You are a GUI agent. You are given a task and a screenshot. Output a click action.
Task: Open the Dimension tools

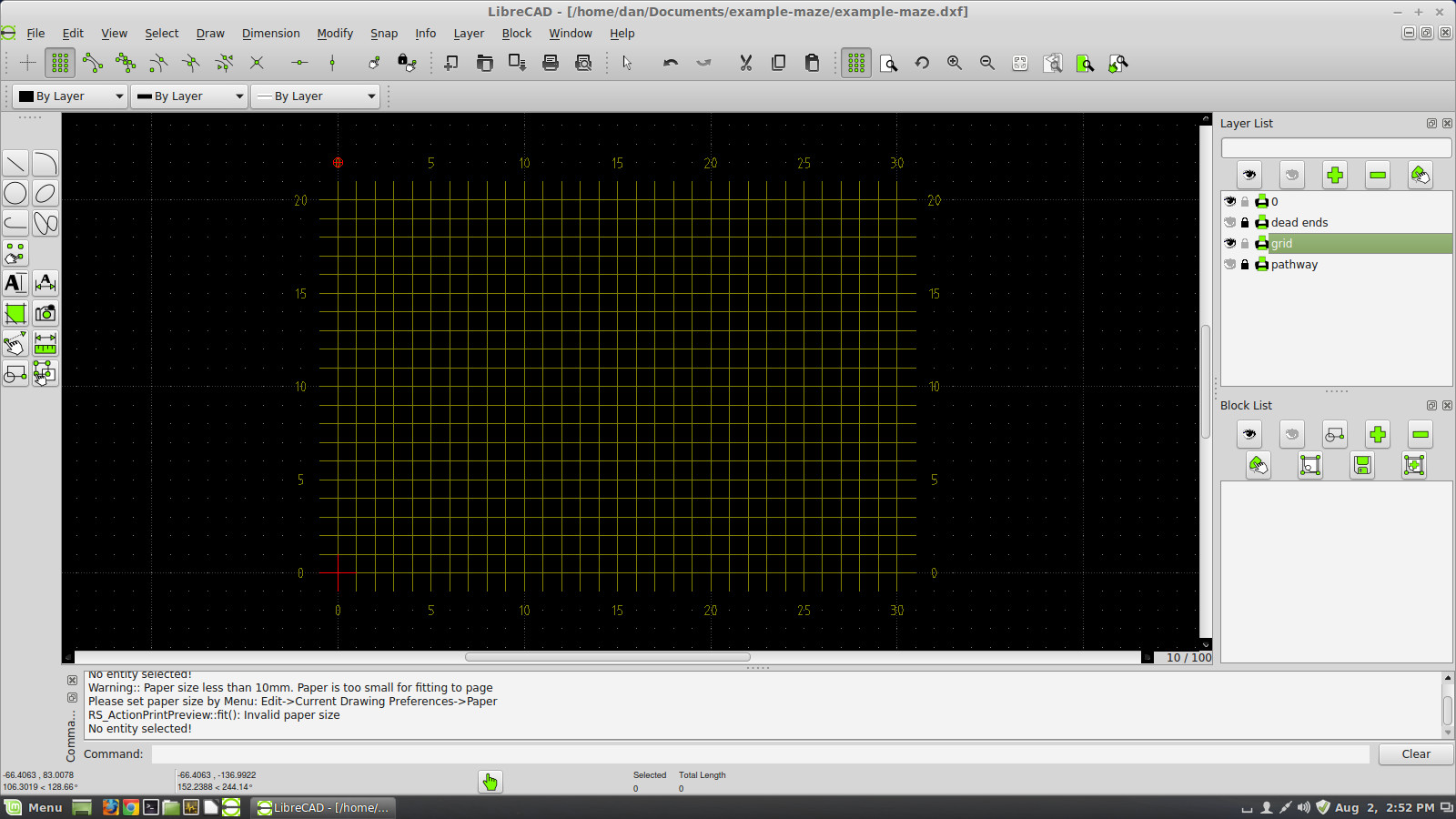pos(45,284)
